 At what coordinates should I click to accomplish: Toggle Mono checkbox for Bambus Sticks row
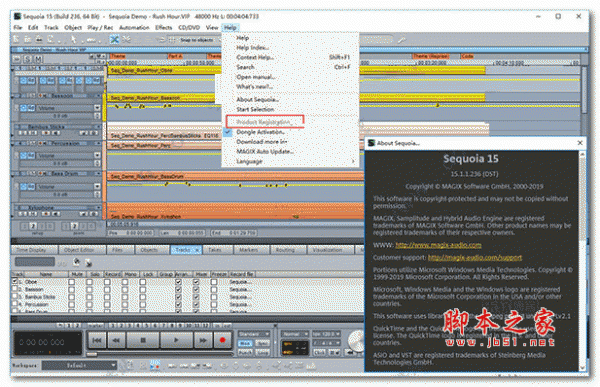click(x=125, y=297)
